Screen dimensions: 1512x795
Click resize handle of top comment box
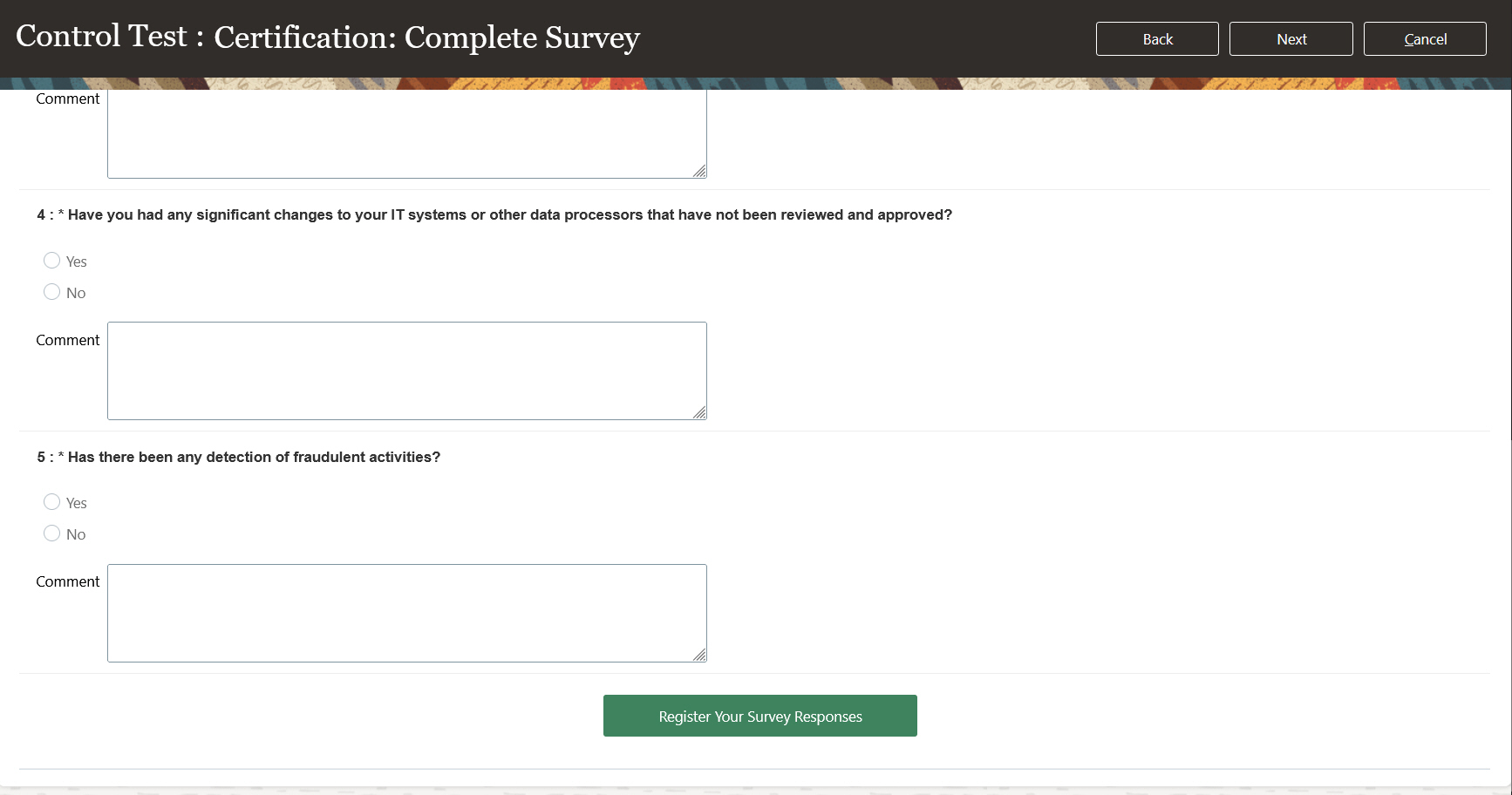[x=699, y=171]
